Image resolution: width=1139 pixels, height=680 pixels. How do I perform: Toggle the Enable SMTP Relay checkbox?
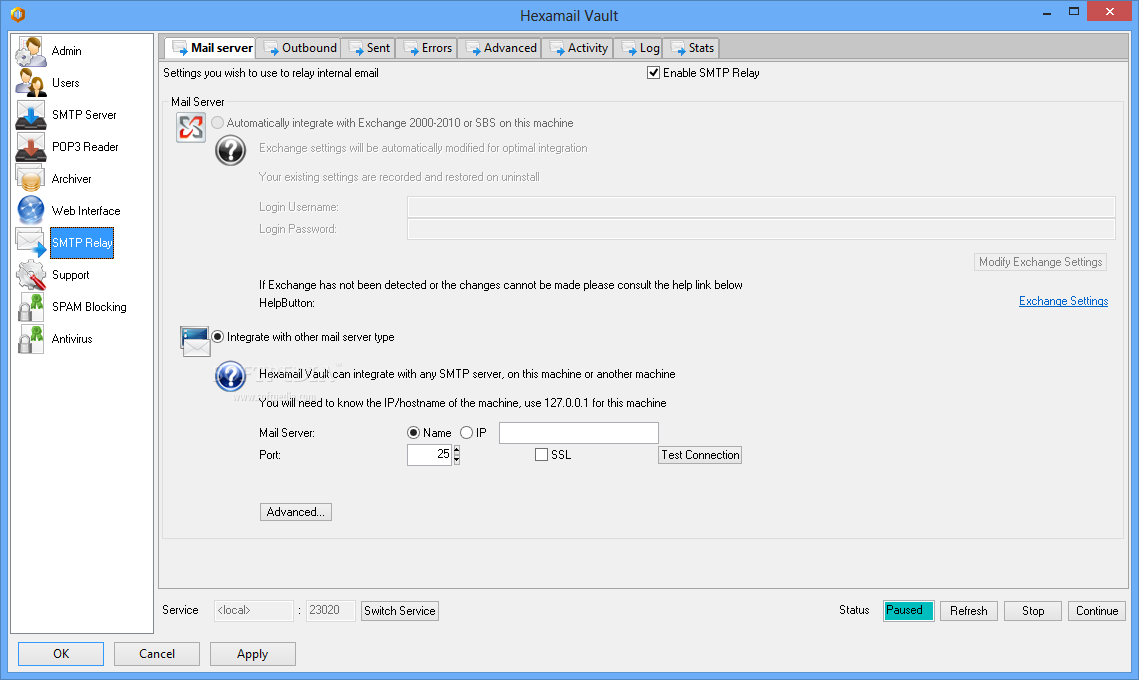click(x=653, y=73)
